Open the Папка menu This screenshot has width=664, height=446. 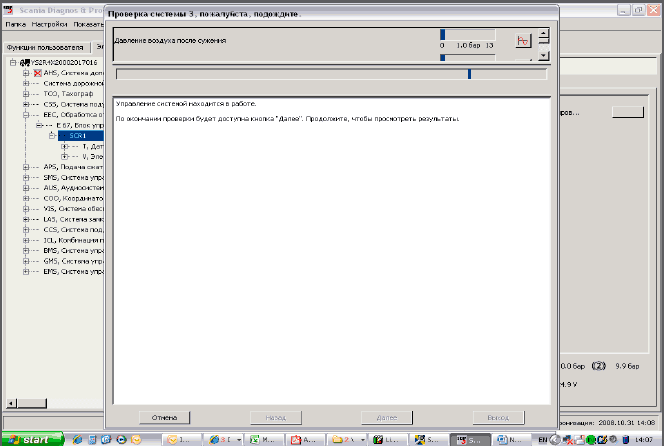point(15,20)
